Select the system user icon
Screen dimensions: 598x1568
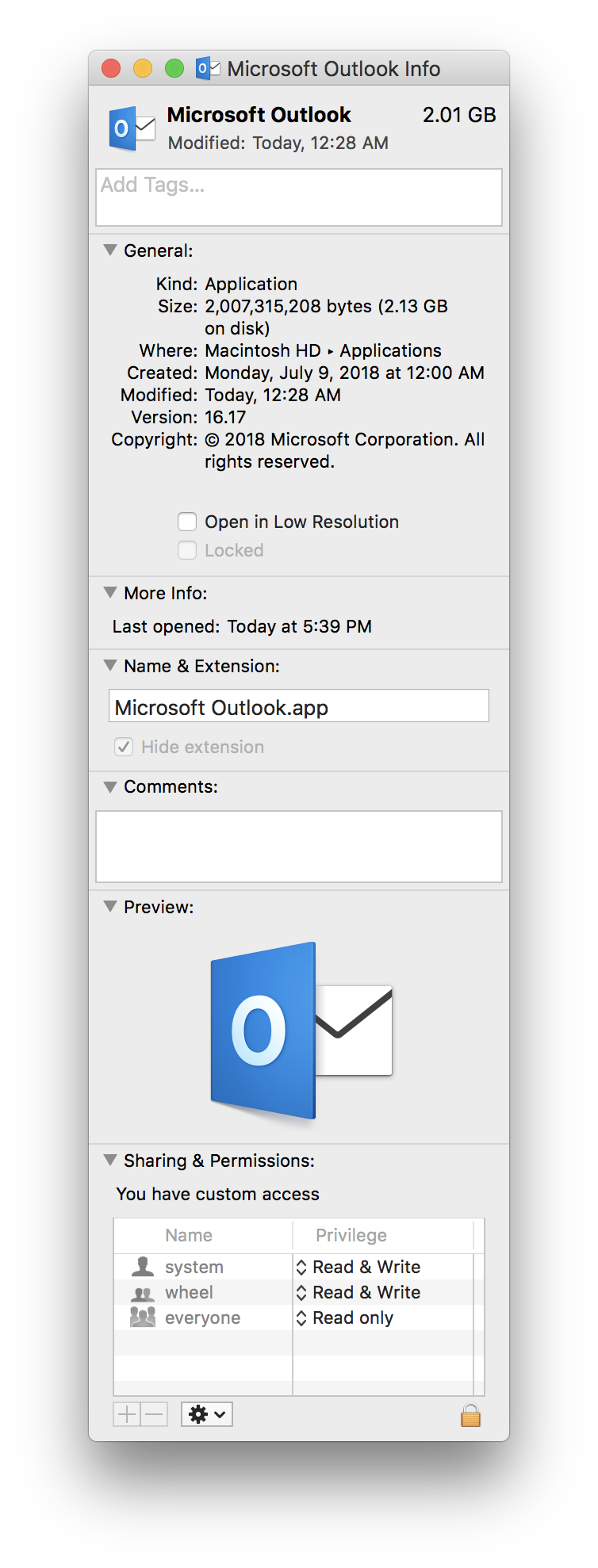(x=143, y=1266)
